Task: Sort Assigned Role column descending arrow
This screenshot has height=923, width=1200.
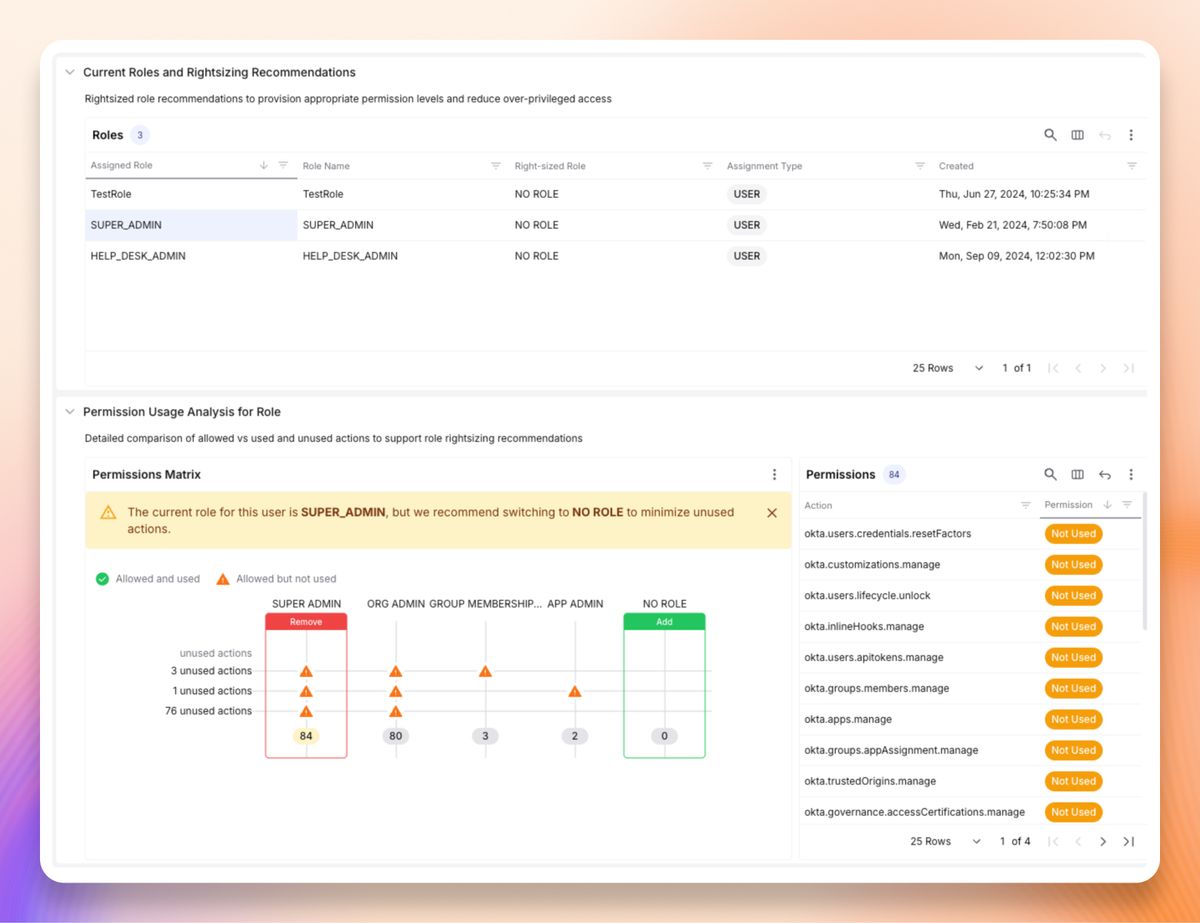Action: pos(264,165)
